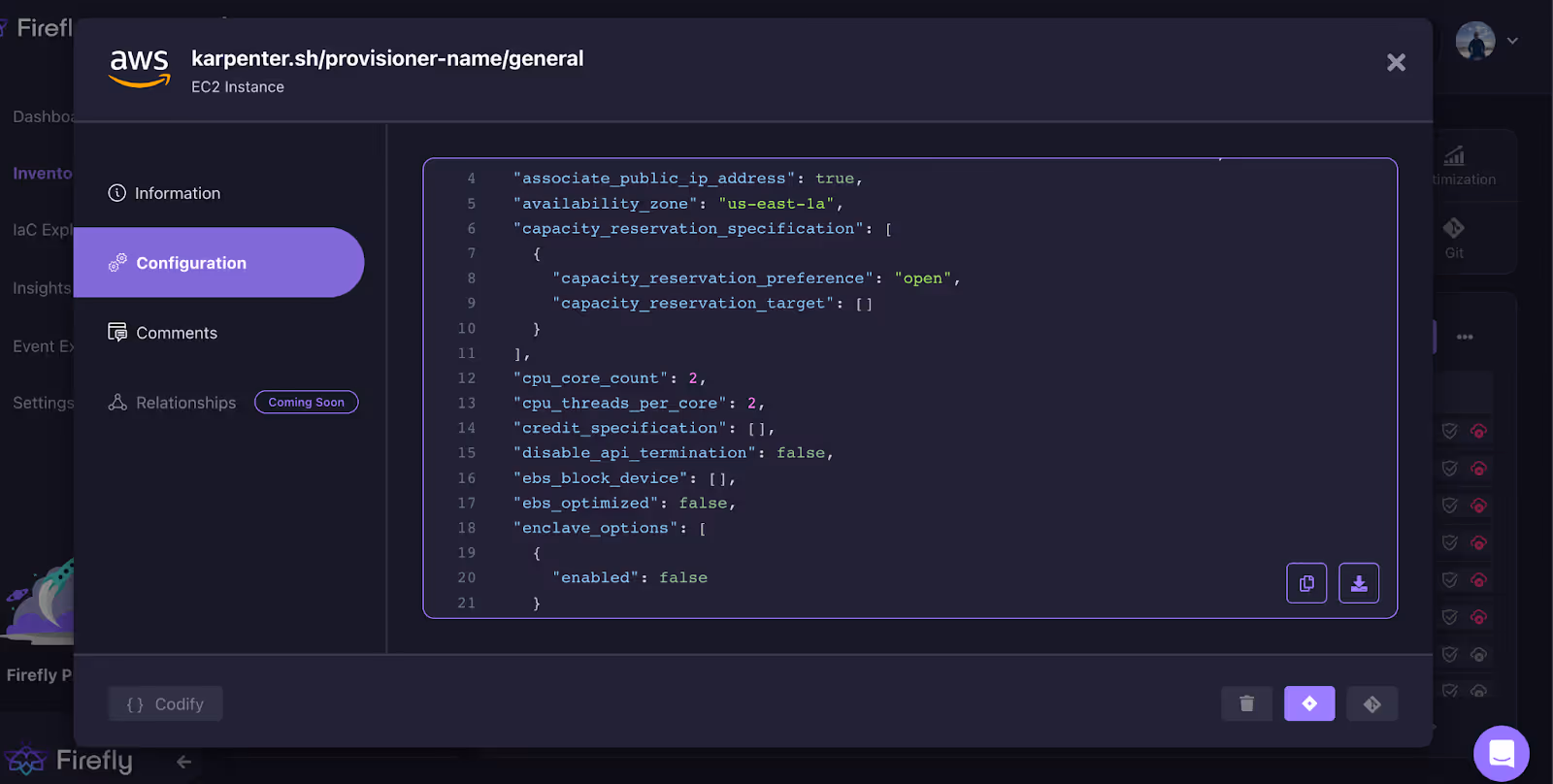1553x784 pixels.
Task: Download the configuration JSON file
Action: click(x=1359, y=583)
